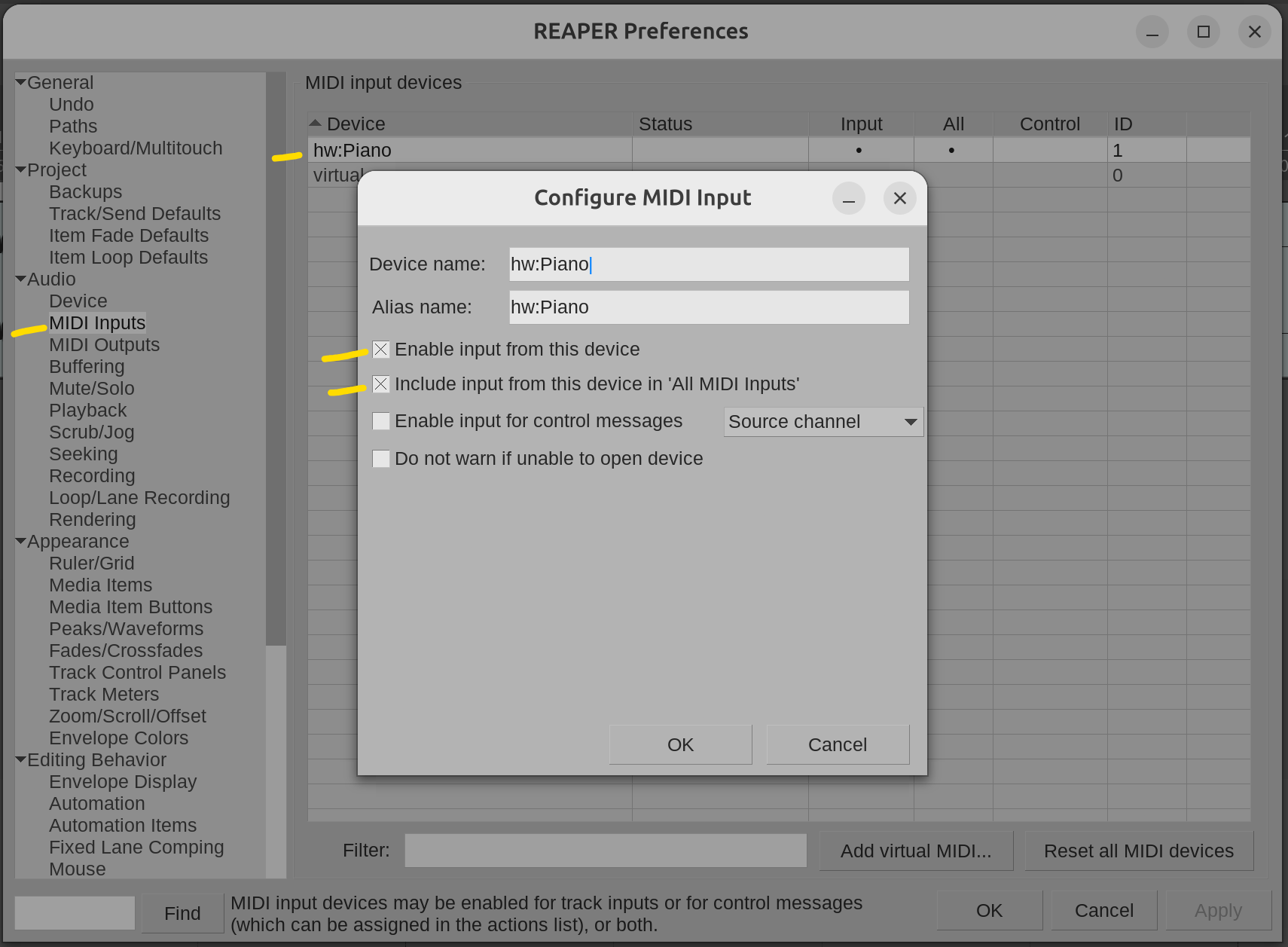Image resolution: width=1288 pixels, height=947 pixels.
Task: Click the preferences tree vertical scrollbar
Action: point(276,475)
